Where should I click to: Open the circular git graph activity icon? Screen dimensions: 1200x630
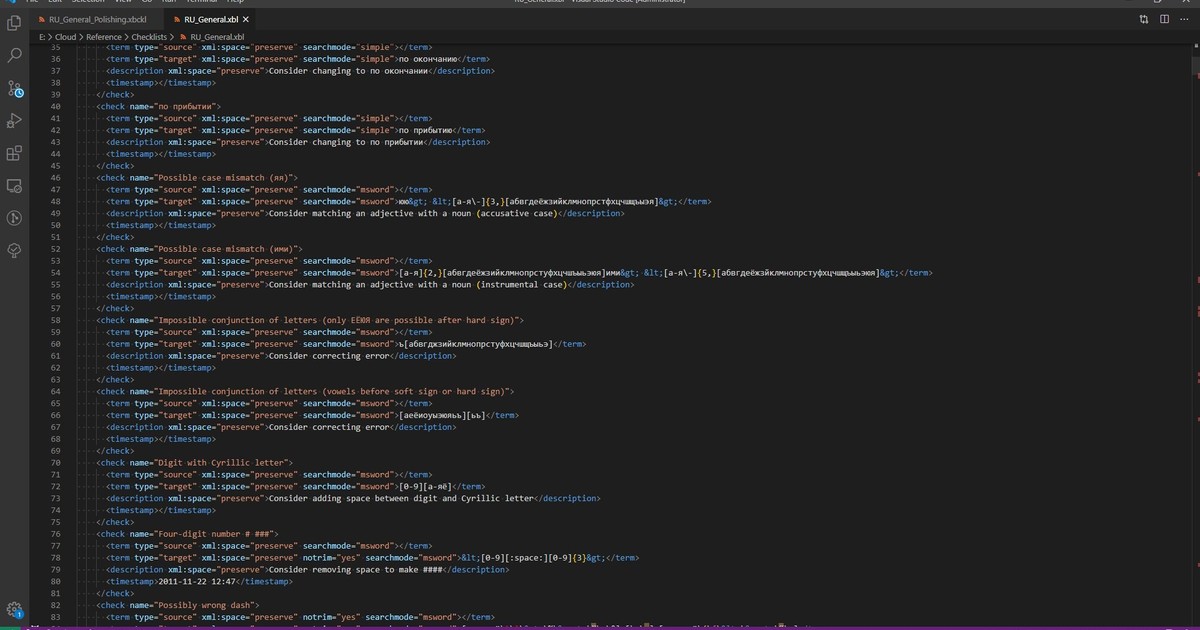pyautogui.click(x=15, y=218)
